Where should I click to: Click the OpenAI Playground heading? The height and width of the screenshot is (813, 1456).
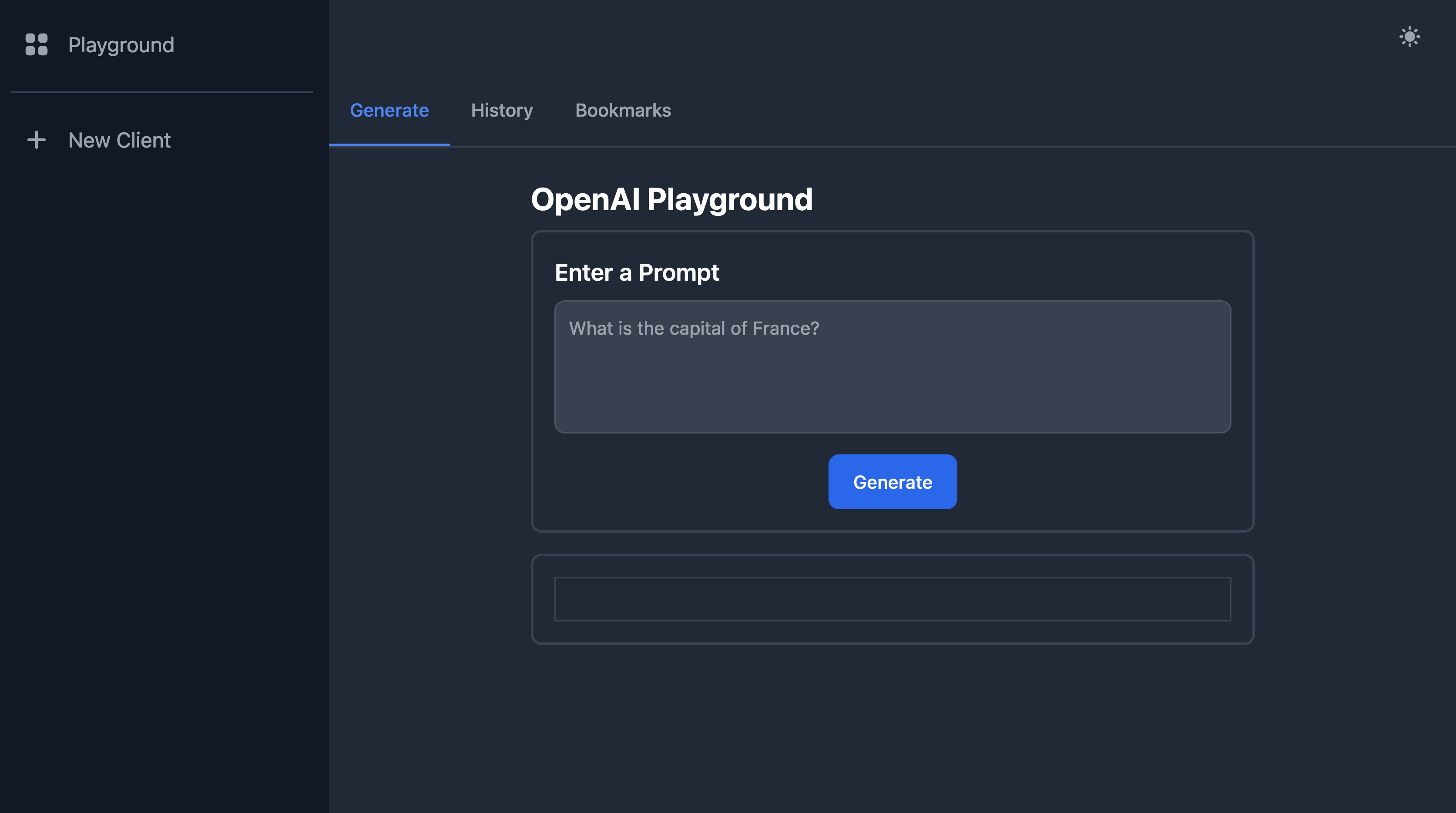pos(671,200)
